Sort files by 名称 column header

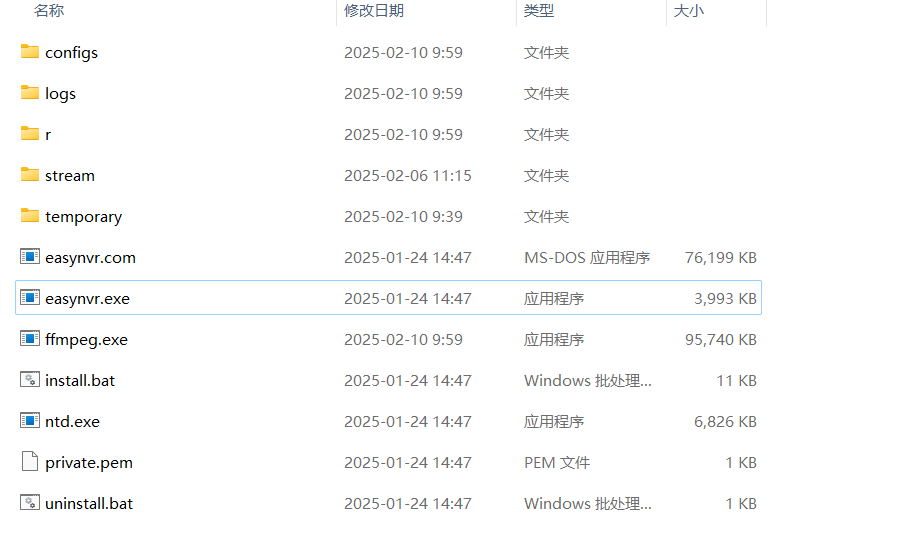tap(49, 10)
